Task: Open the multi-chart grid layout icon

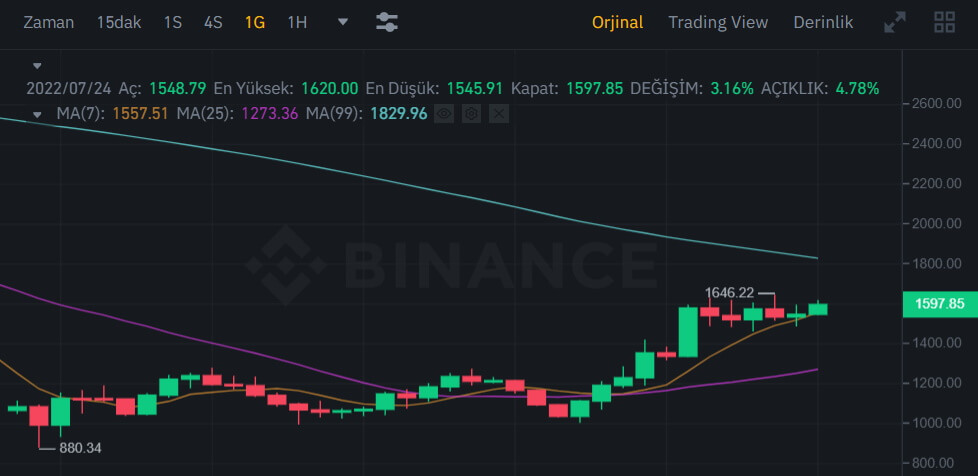Action: tap(944, 22)
